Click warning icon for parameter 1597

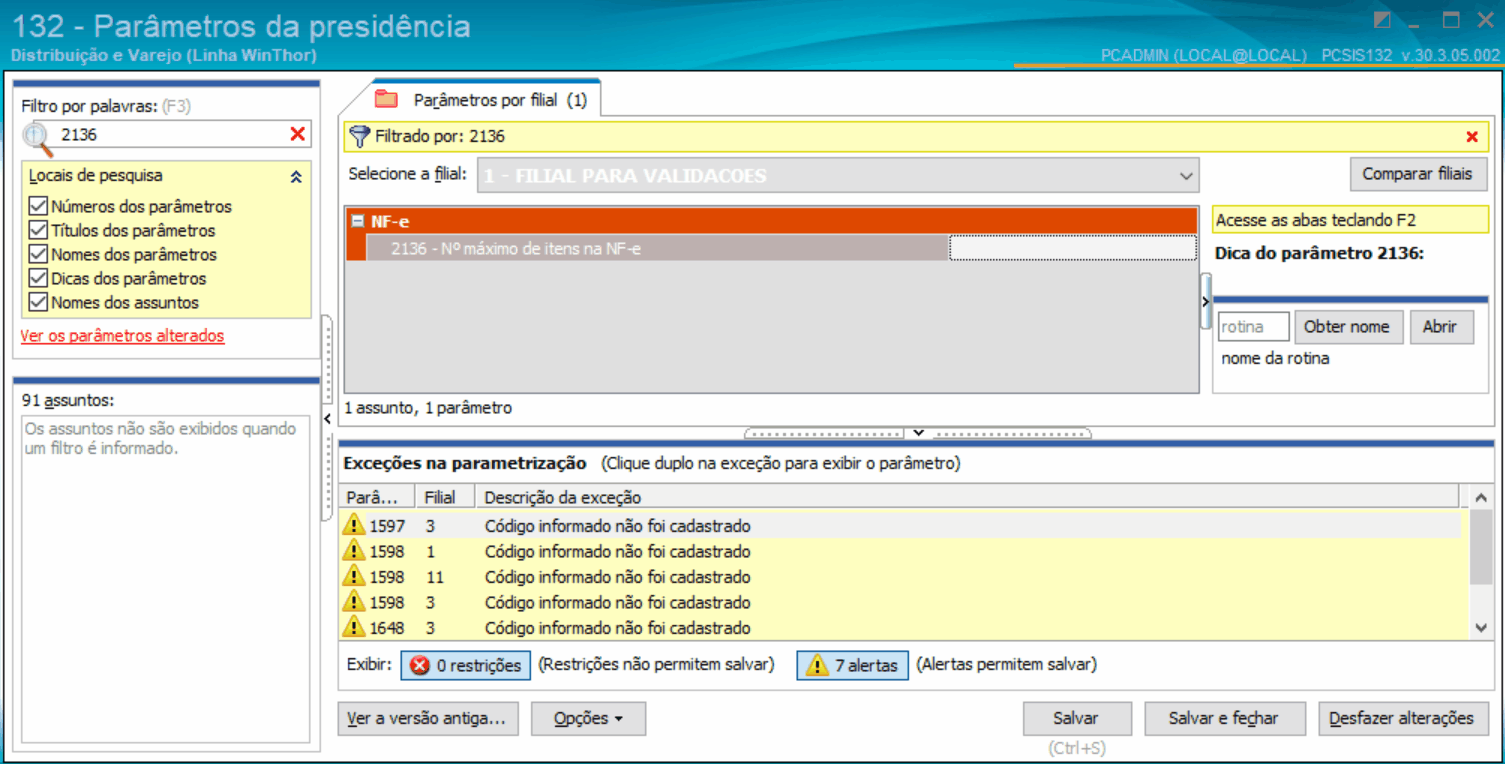pos(354,525)
